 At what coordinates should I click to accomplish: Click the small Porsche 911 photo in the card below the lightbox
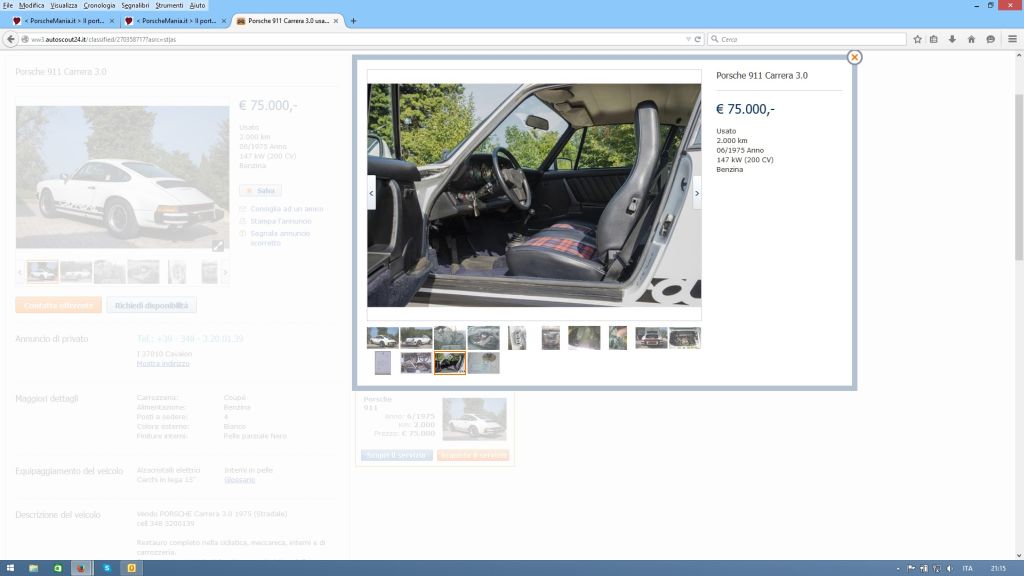474,419
